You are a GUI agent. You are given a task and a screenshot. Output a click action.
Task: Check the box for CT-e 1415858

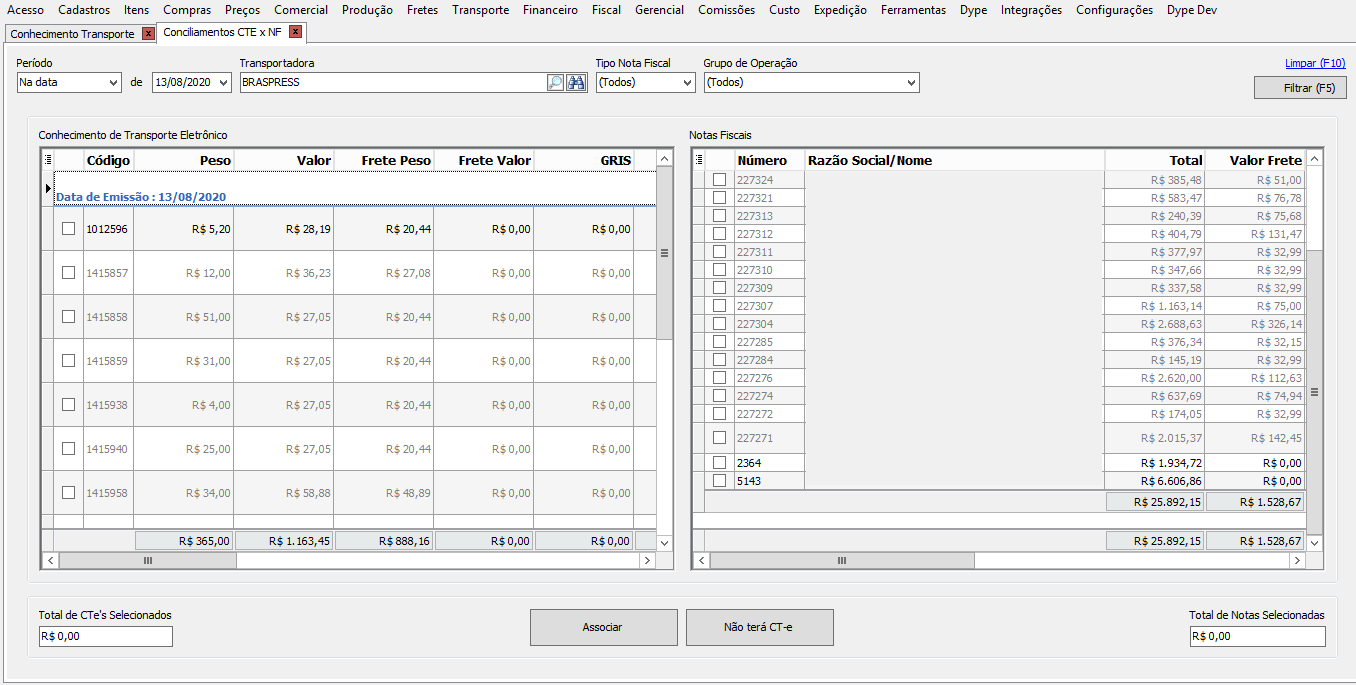(x=68, y=316)
